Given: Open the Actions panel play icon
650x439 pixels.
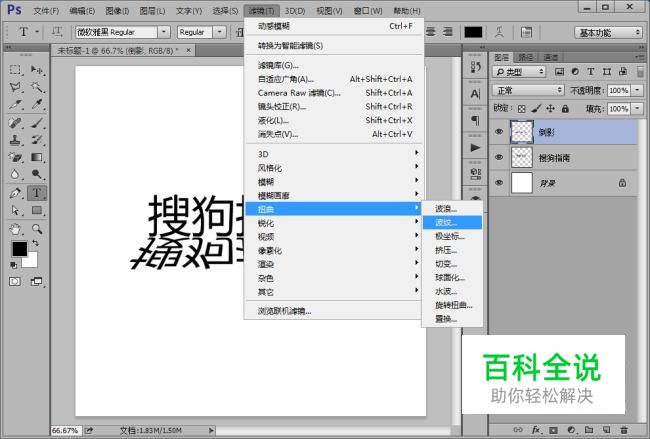Looking at the screenshot, I should click(475, 148).
